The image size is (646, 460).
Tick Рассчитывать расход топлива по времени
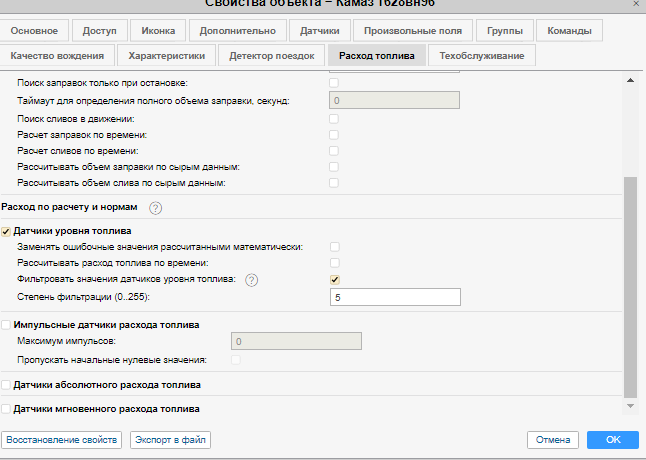click(x=335, y=262)
